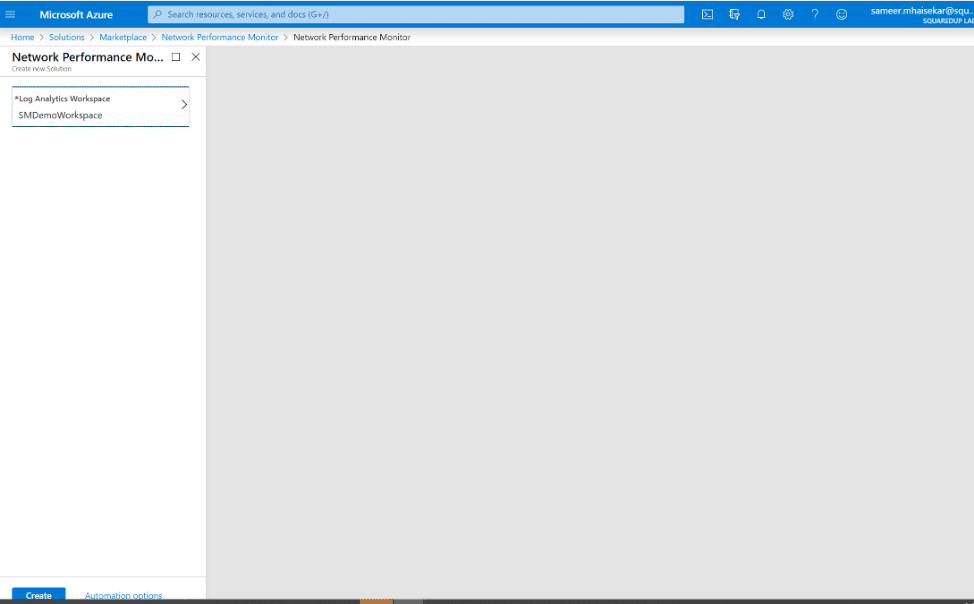This screenshot has width=974, height=604.
Task: Go to Home in the breadcrumb
Action: pyautogui.click(x=22, y=37)
